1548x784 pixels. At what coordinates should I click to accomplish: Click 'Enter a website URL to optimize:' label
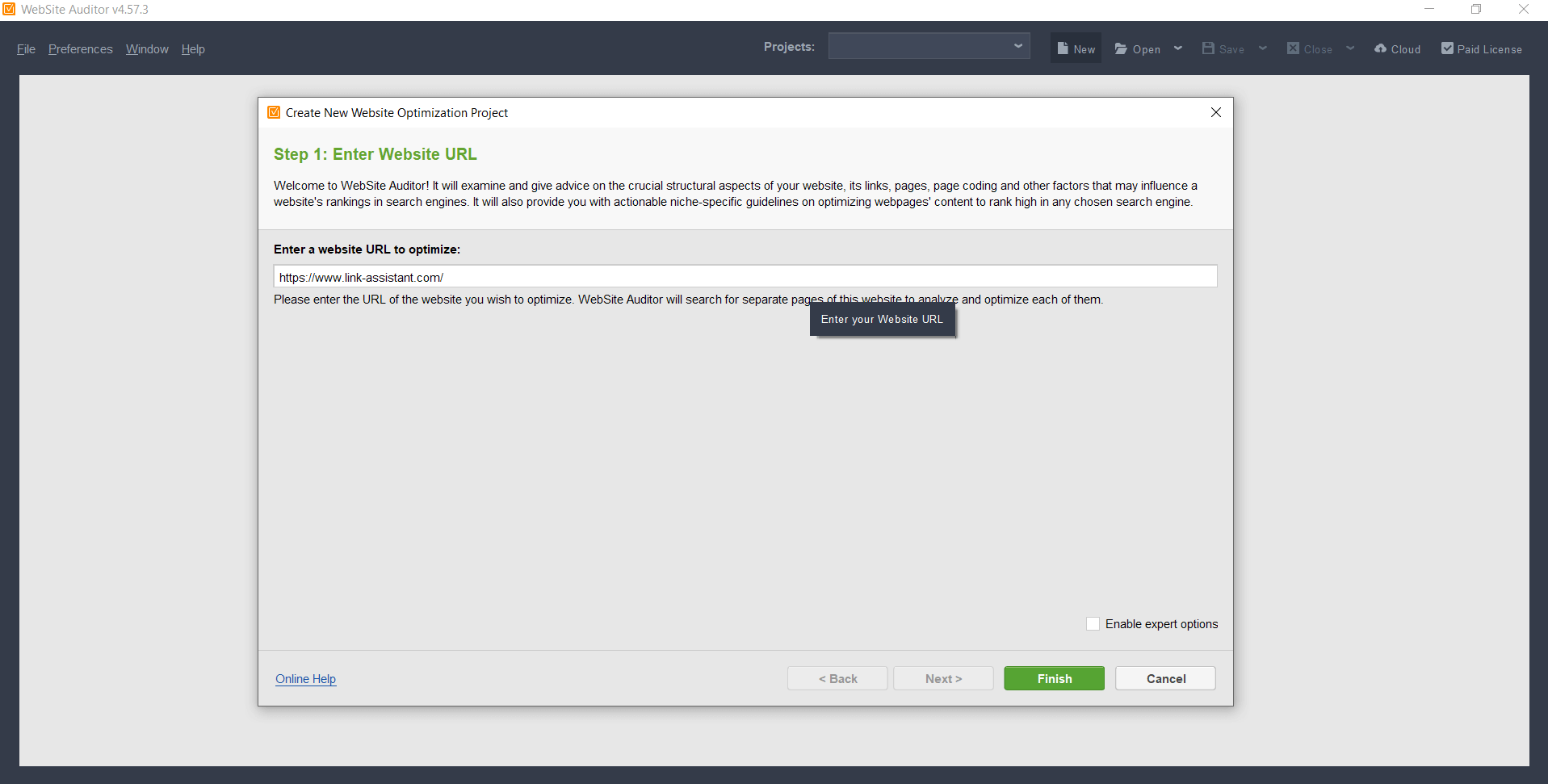pyautogui.click(x=367, y=249)
